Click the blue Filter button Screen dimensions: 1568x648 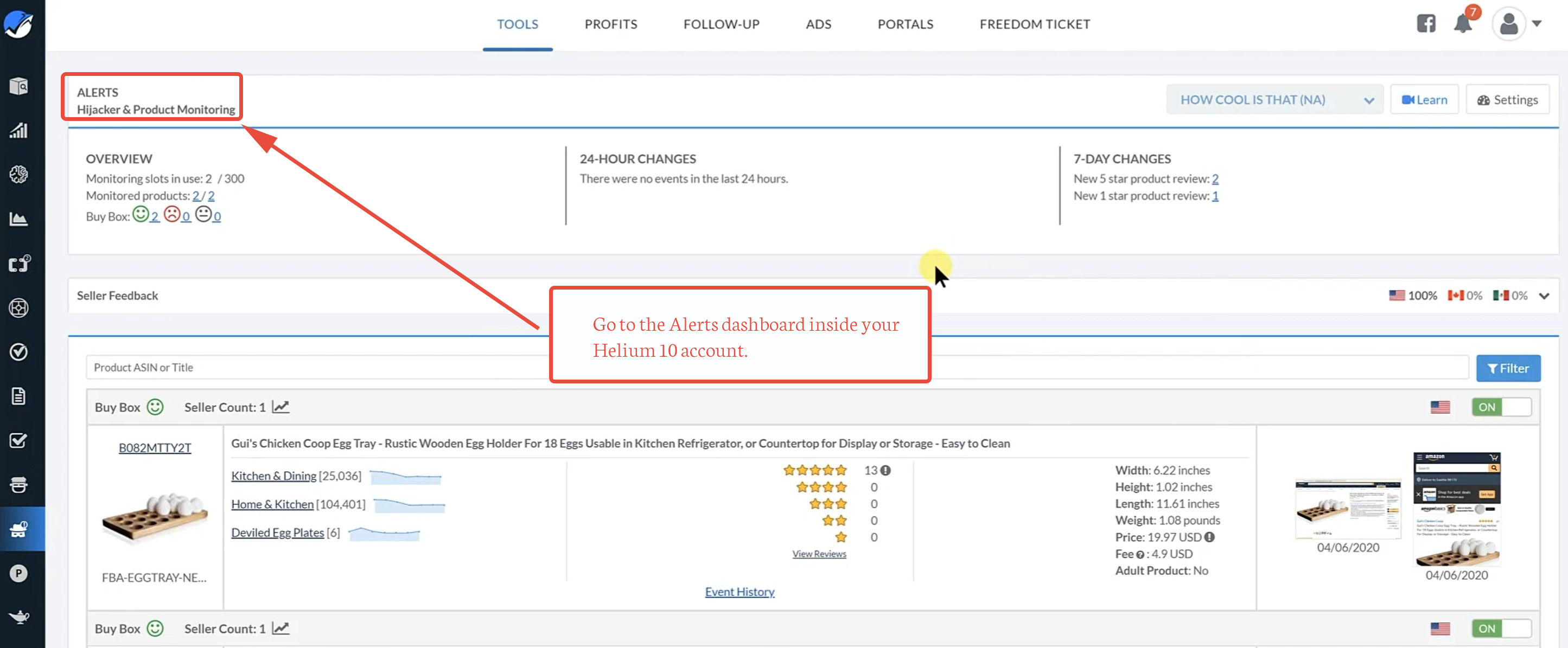(x=1508, y=368)
